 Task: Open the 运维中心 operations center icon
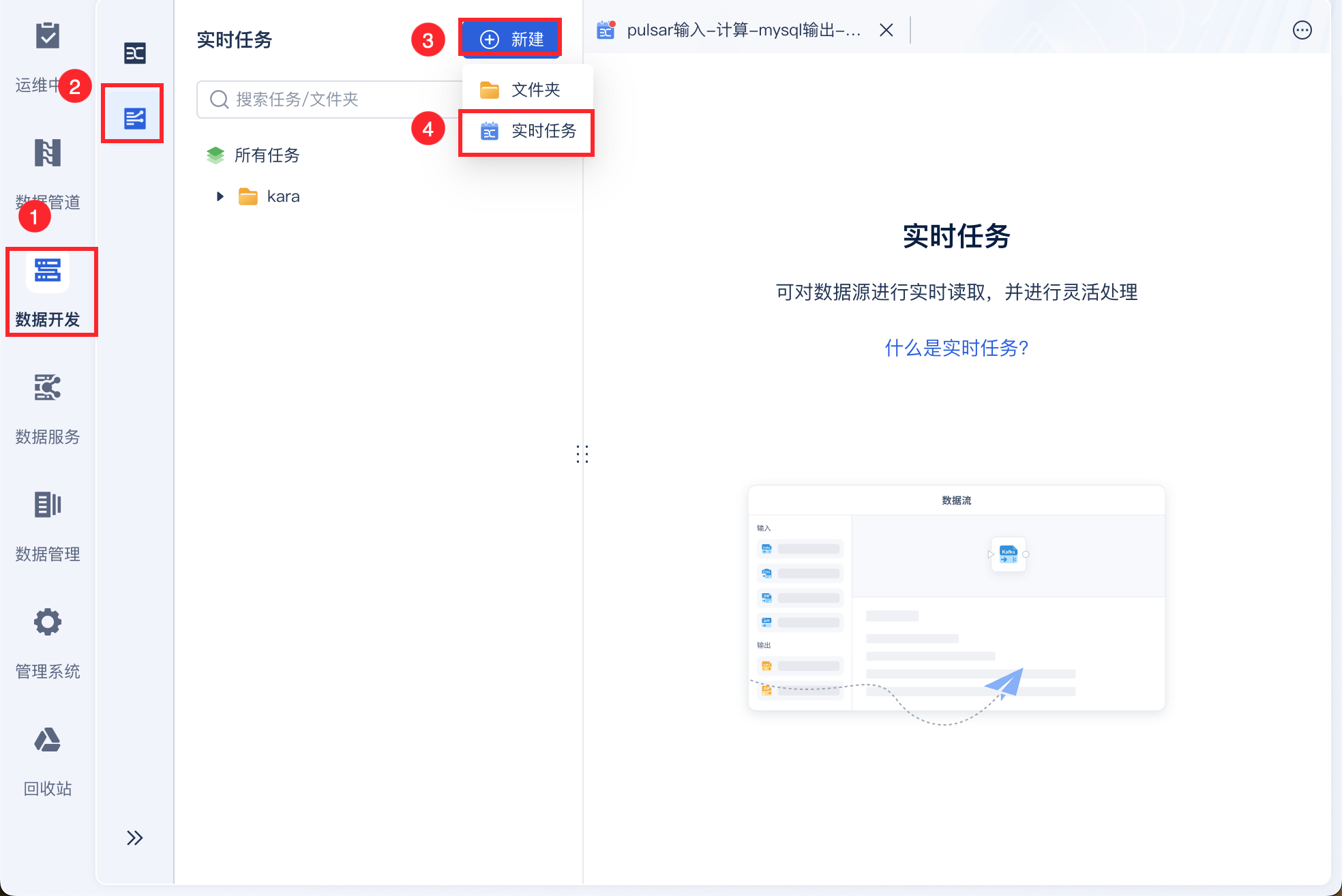point(47,36)
